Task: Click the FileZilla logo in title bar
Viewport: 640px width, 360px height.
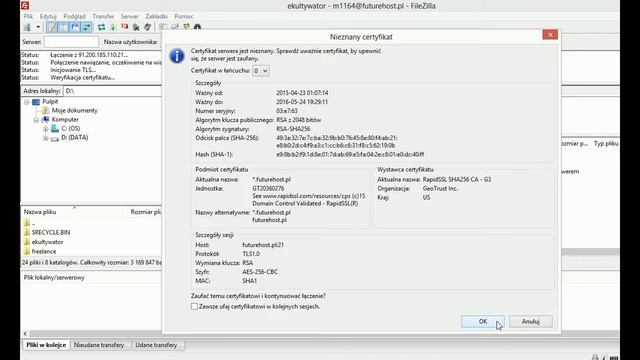Action: tap(24, 6)
